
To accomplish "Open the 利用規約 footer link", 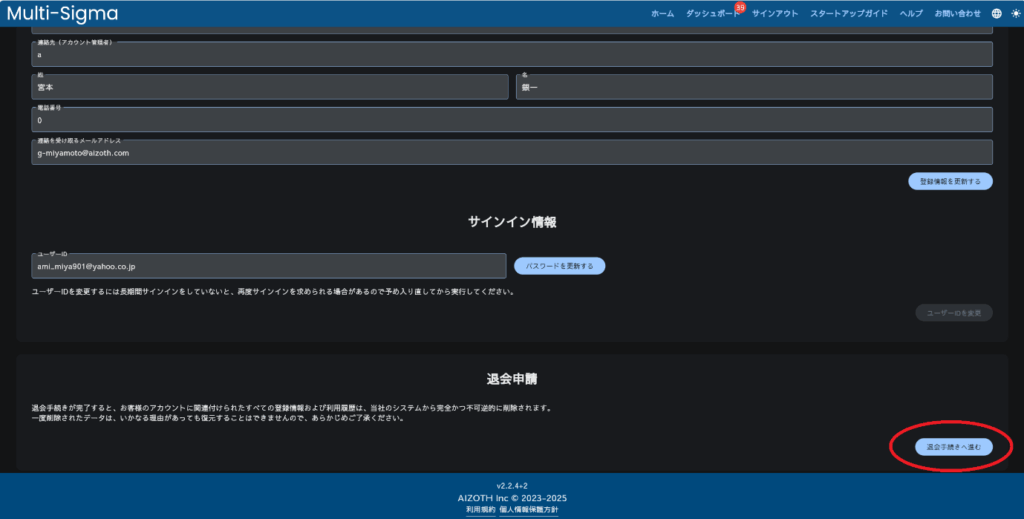I will click(480, 509).
